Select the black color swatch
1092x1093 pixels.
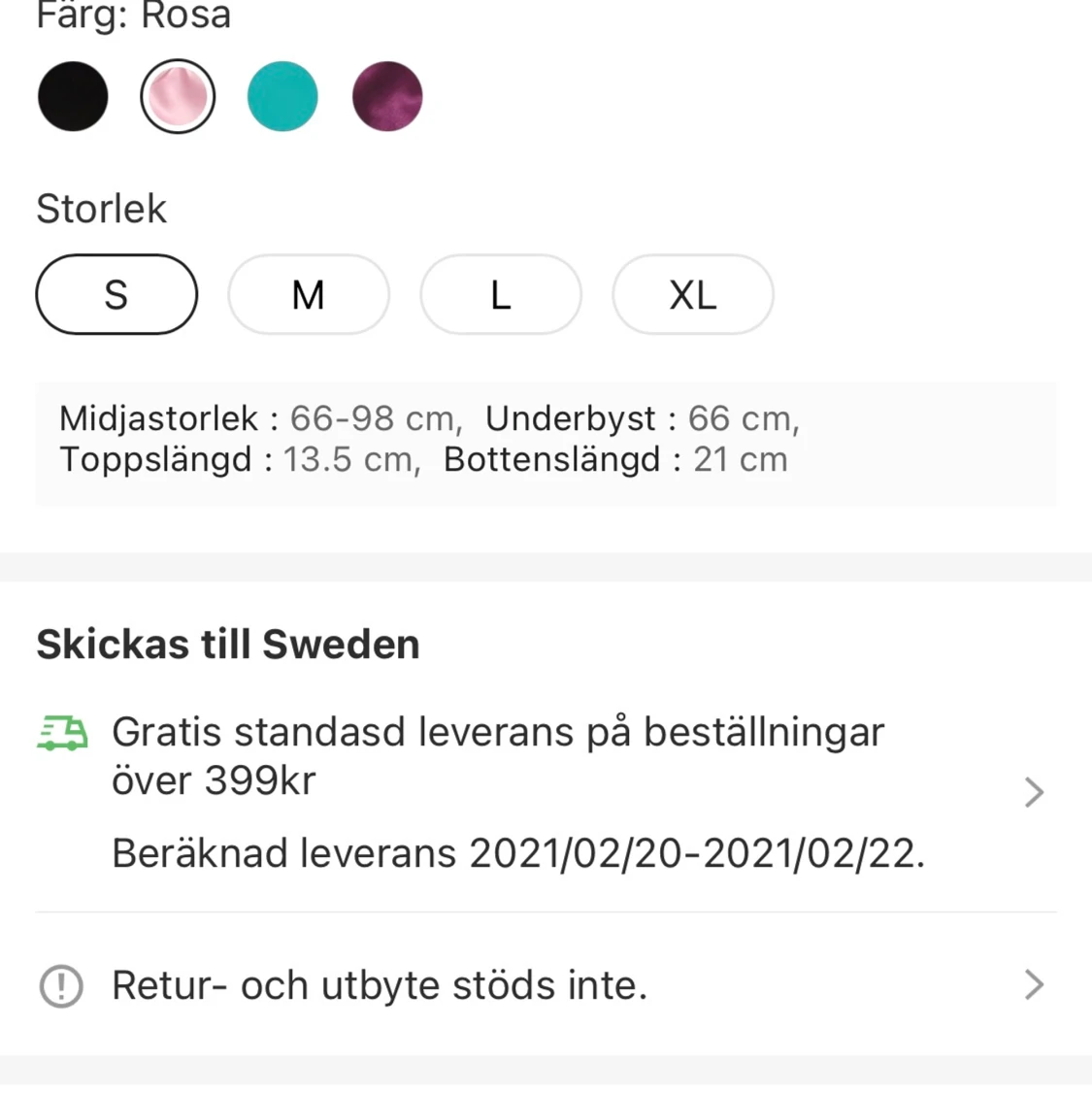[x=73, y=96]
